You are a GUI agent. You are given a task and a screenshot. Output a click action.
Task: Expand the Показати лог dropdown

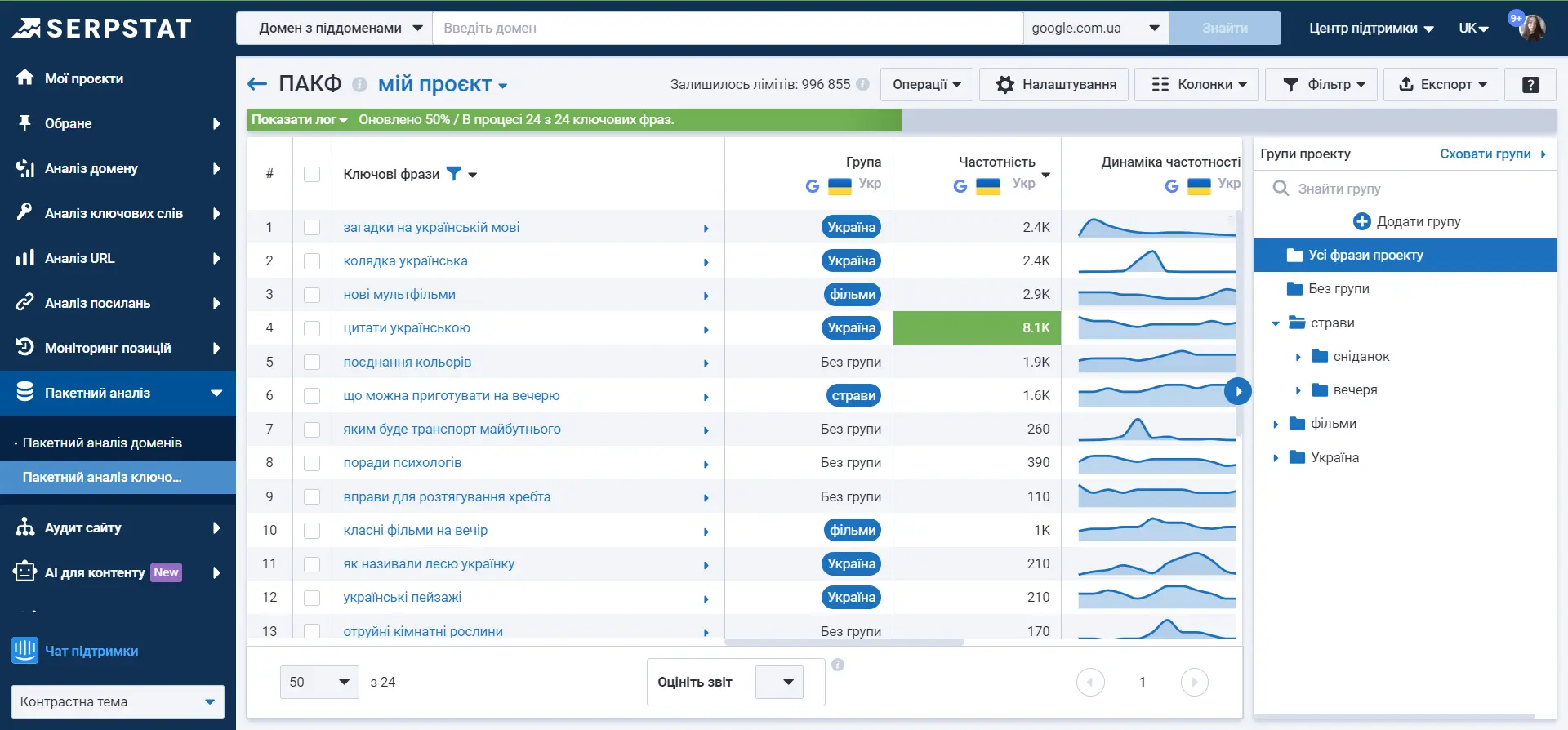[x=299, y=119]
